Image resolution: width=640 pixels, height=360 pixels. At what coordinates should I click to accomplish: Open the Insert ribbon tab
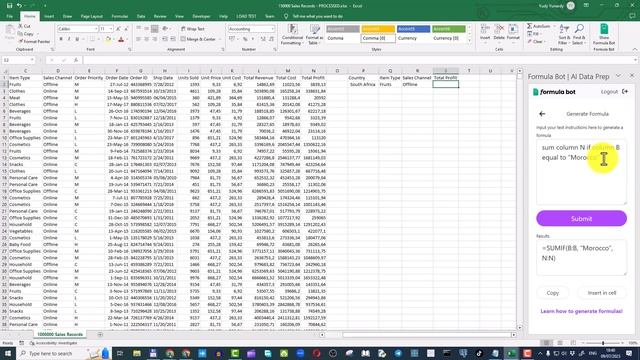49,16
